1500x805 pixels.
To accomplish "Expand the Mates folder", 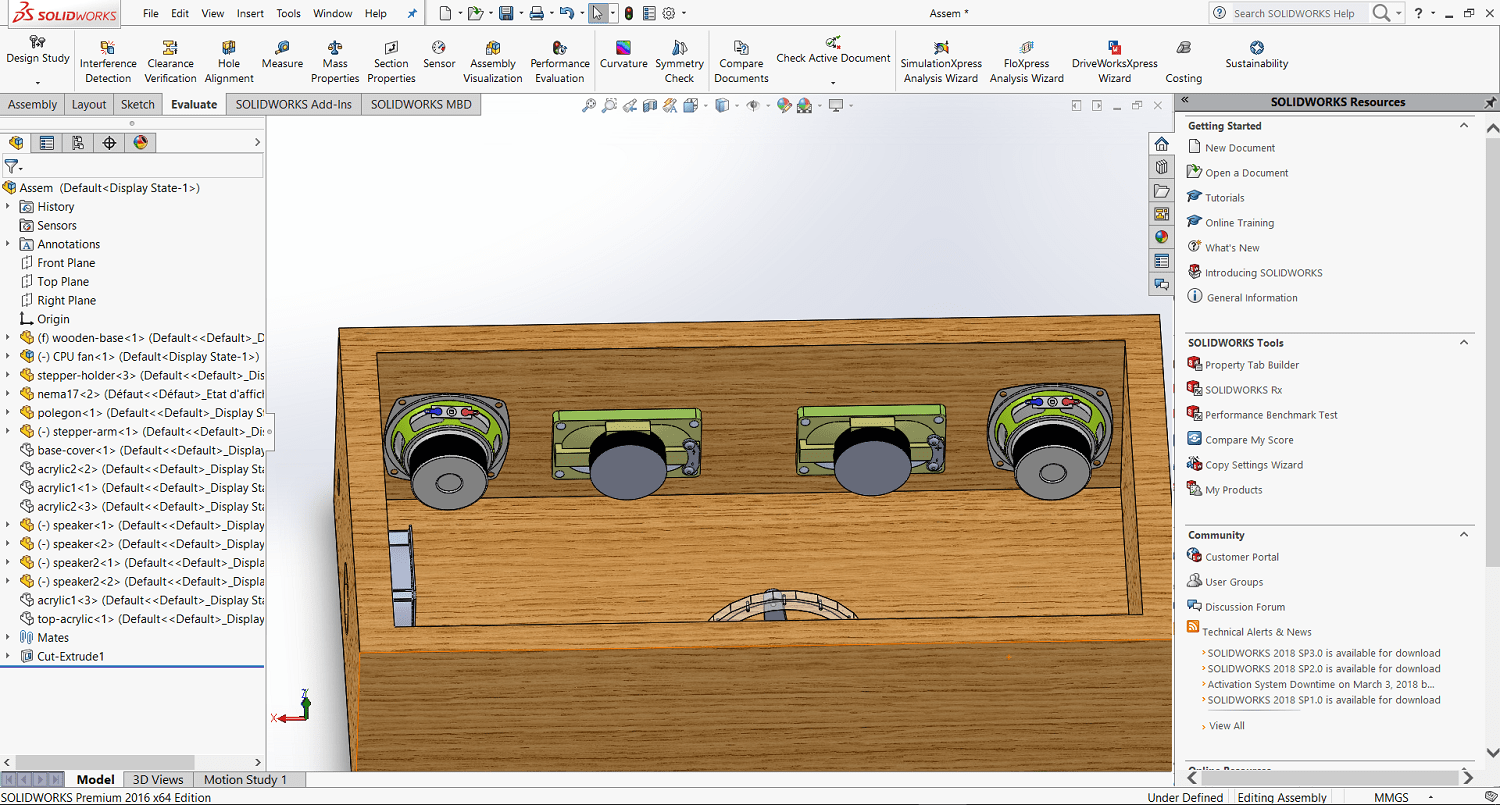I will click(x=8, y=638).
